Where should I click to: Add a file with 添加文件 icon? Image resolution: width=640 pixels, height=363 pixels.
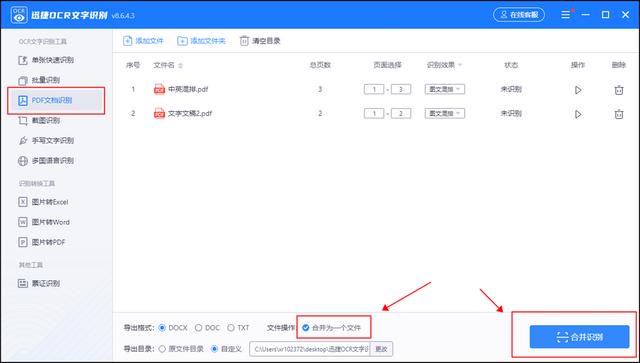pos(128,41)
